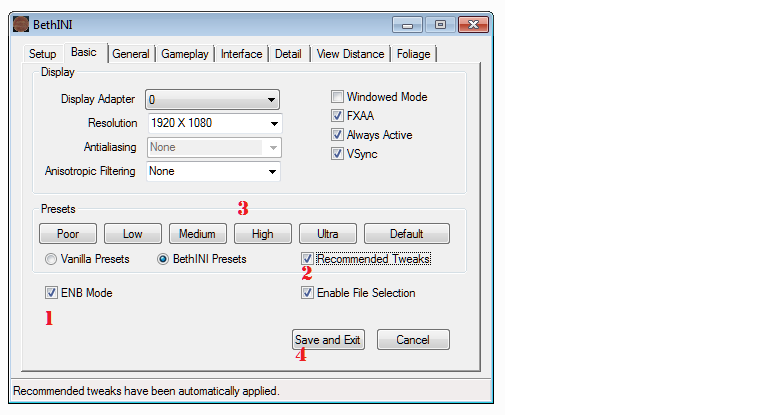Maximize the BethINI window
This screenshot has width=762, height=415.
(440, 25)
